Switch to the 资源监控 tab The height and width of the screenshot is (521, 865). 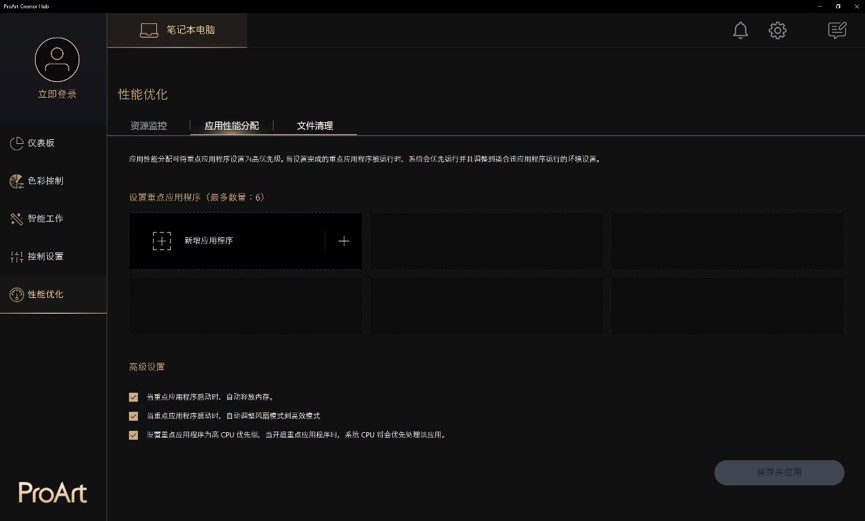pos(148,126)
